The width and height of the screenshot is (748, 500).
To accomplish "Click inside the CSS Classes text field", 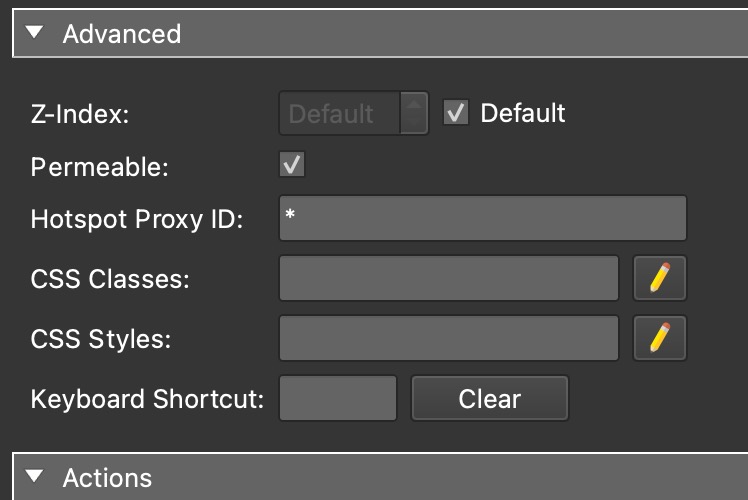I will 448,278.
